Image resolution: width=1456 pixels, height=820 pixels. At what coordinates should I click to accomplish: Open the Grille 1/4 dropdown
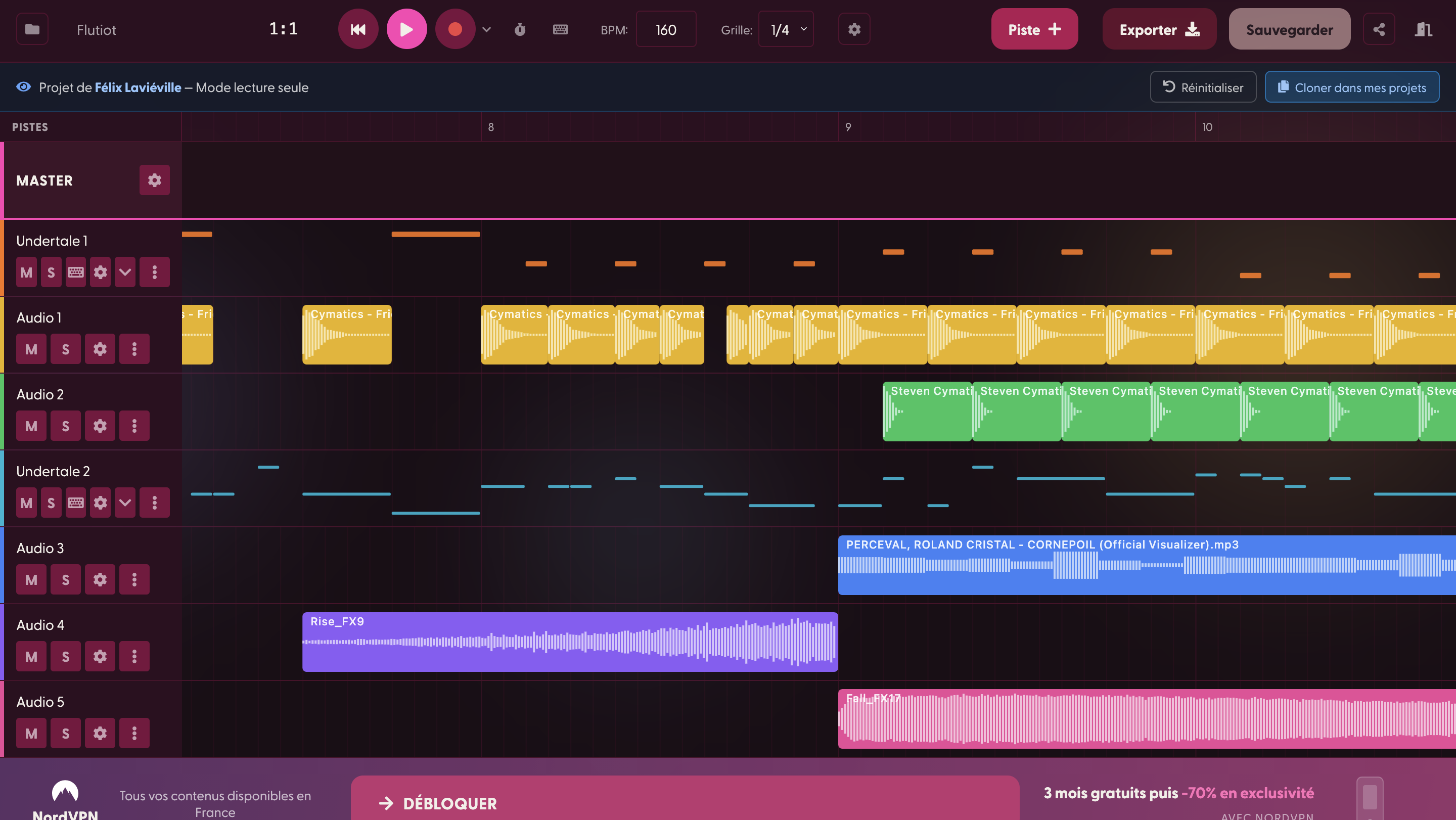click(x=786, y=29)
